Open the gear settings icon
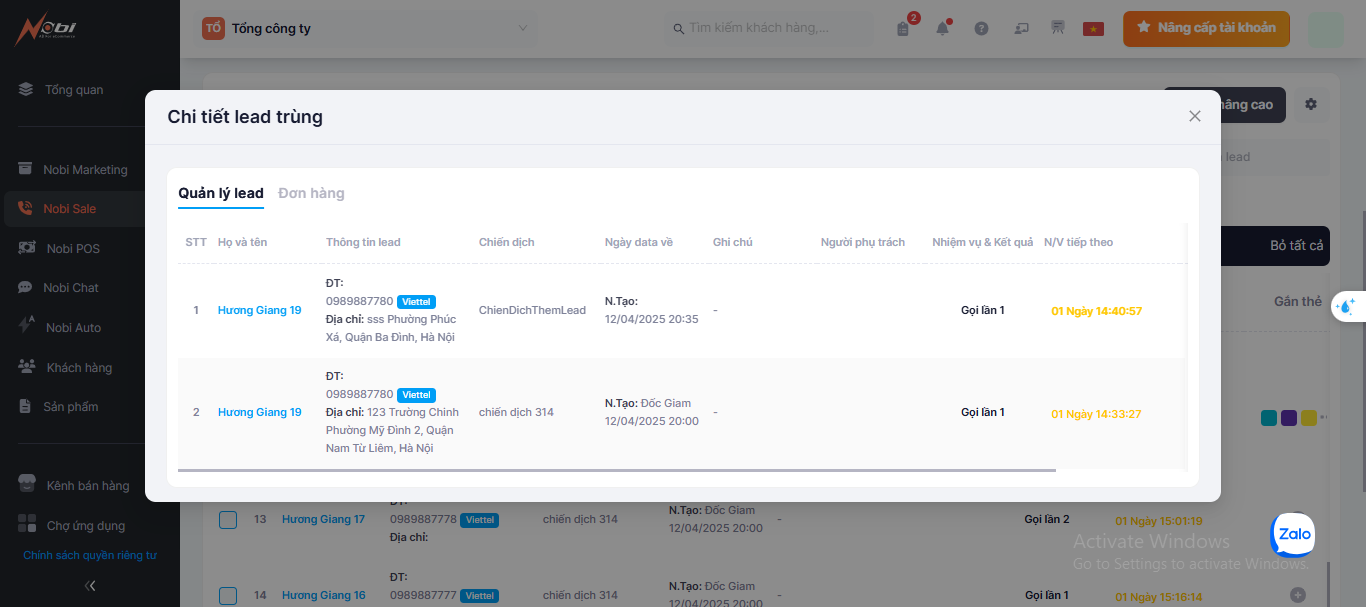Image resolution: width=1366 pixels, height=607 pixels. tap(1311, 105)
